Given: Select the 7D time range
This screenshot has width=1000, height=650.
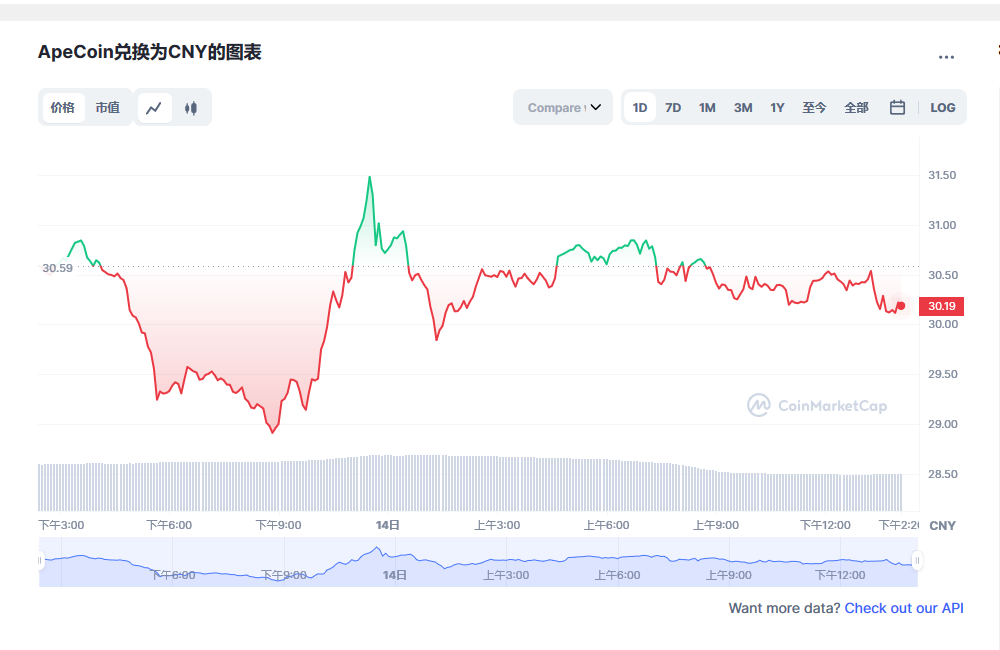Looking at the screenshot, I should point(673,108).
